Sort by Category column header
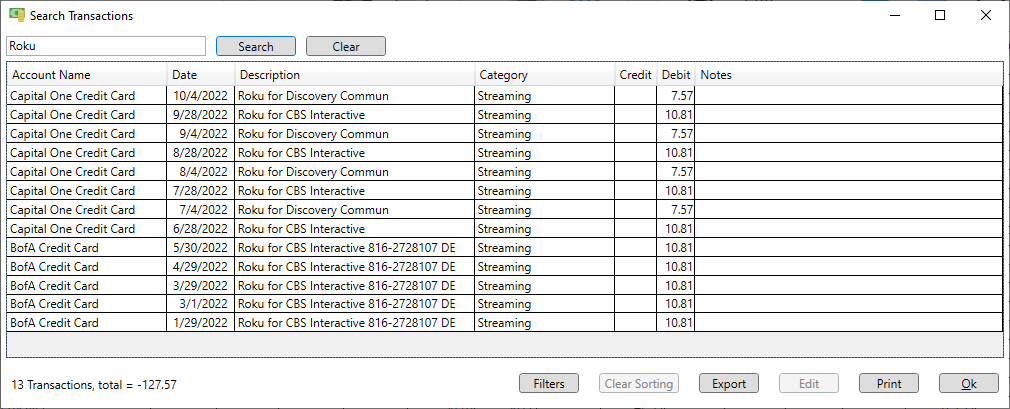This screenshot has width=1010, height=409. click(x=544, y=75)
